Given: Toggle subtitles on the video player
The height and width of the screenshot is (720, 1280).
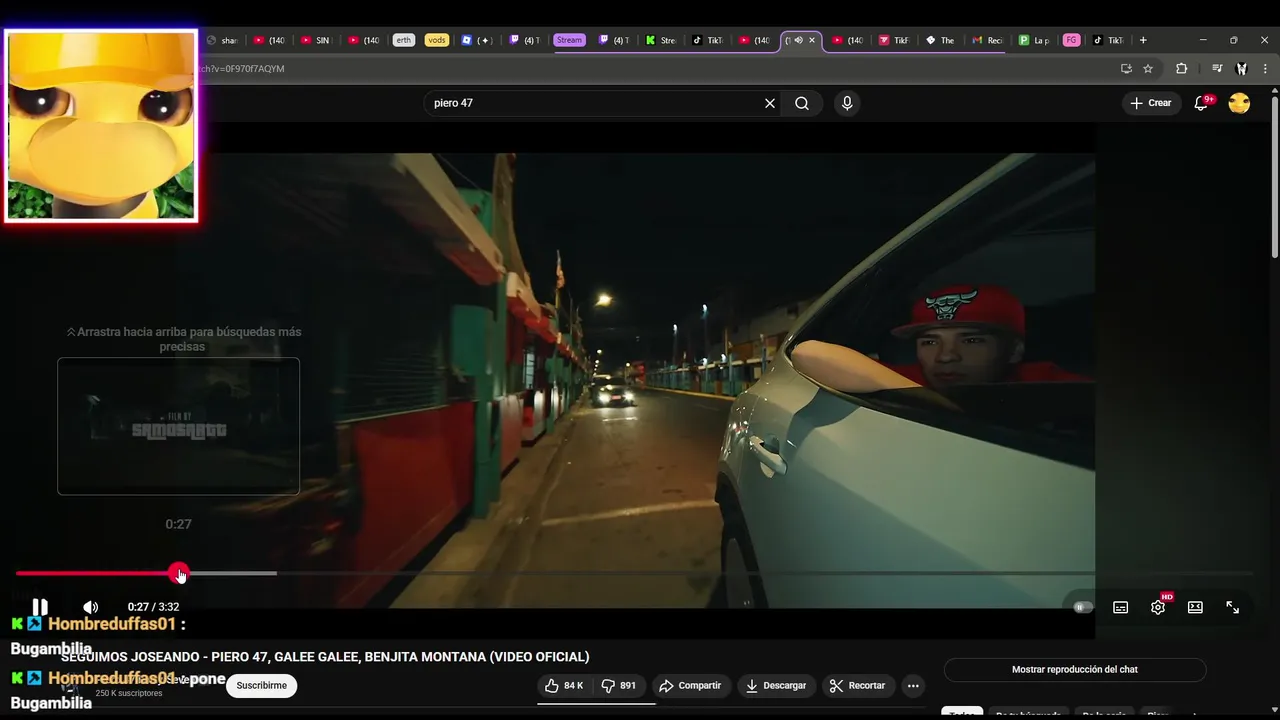Looking at the screenshot, I should (1121, 607).
